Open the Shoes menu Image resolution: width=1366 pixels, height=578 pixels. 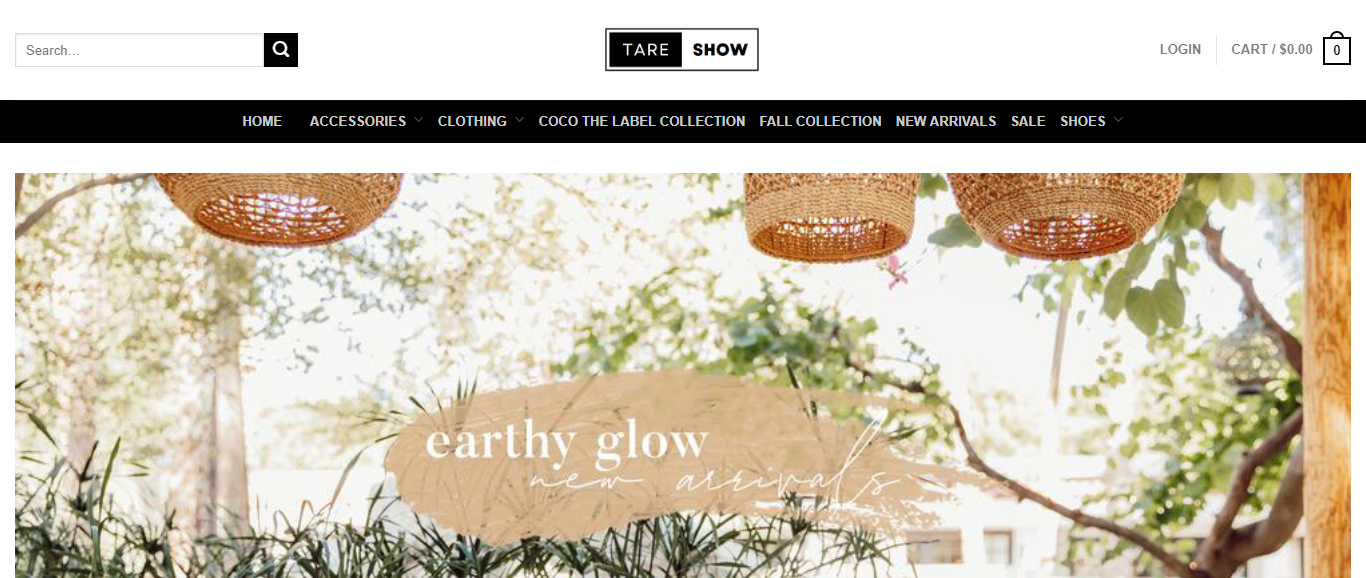[x=1083, y=121]
